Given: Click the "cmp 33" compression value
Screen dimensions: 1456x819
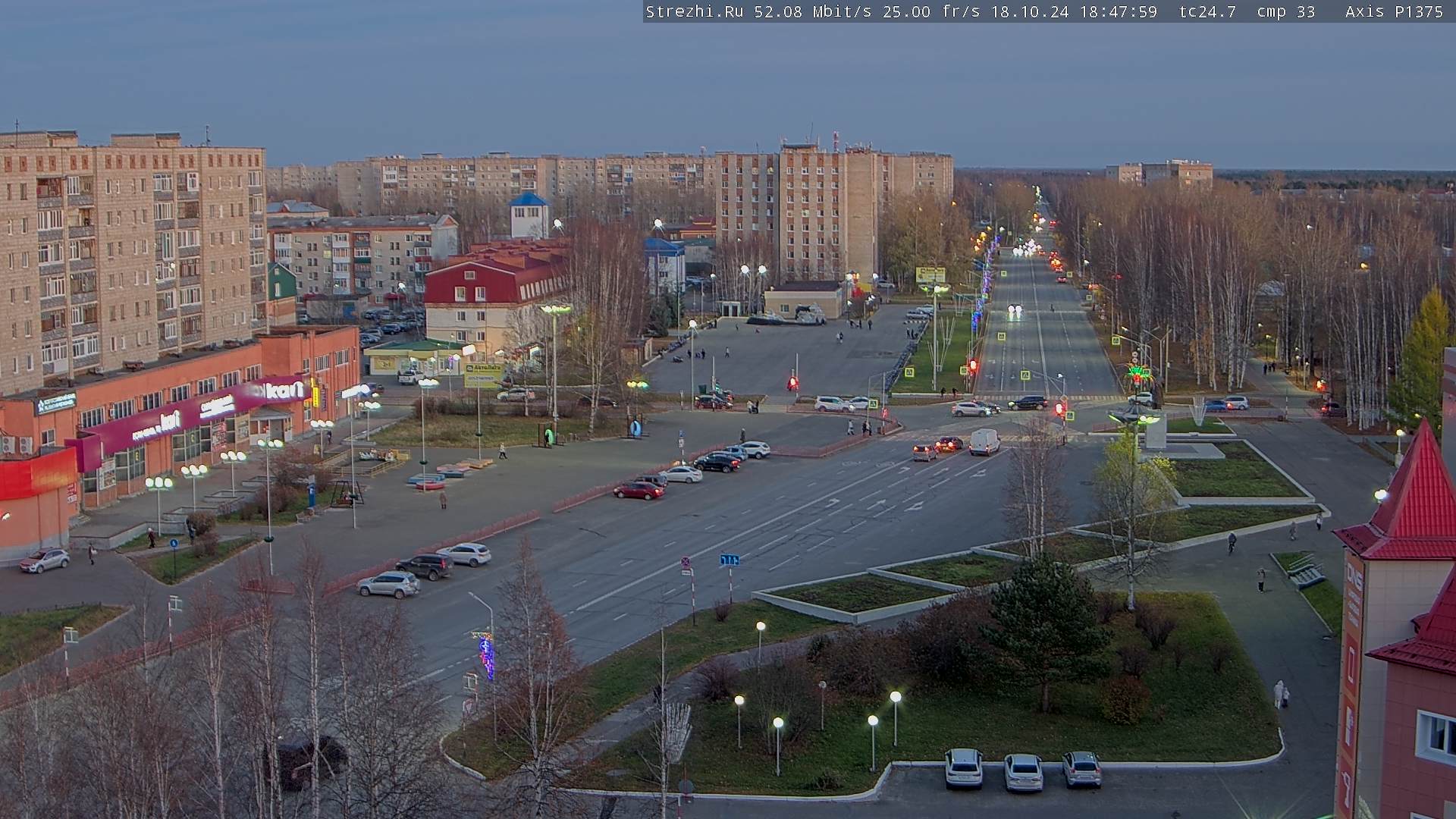Looking at the screenshot, I should coord(1285,11).
